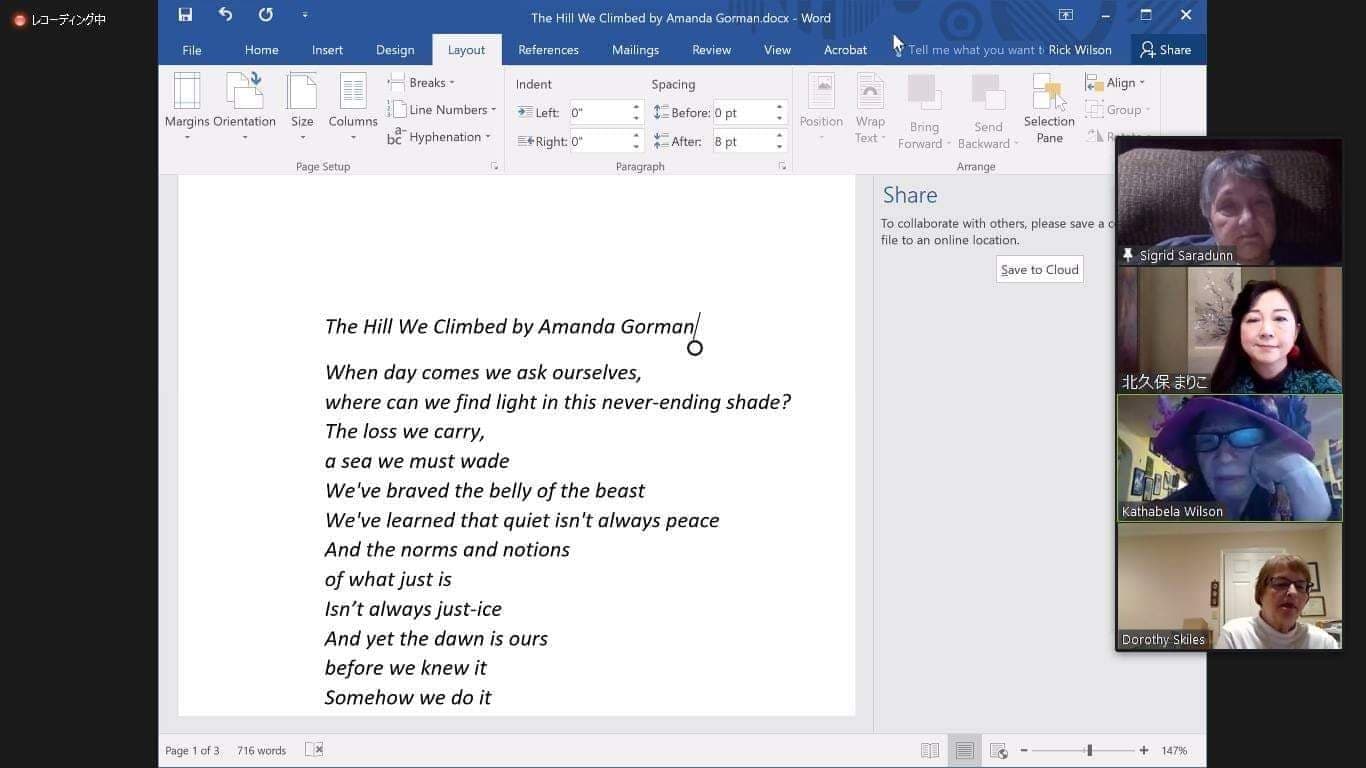1366x768 pixels.
Task: Click the Spacing After value field
Action: tap(742, 141)
